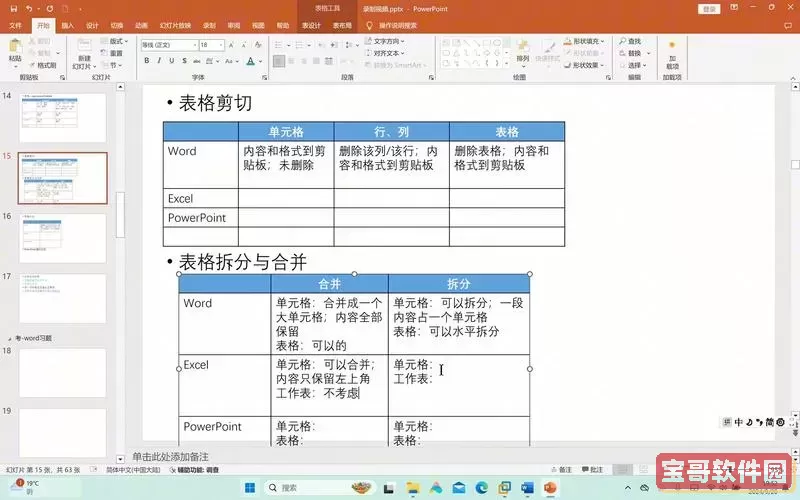Select the slide 14 thumbnail
Image resolution: width=800 pixels, height=500 pixels.
[63, 118]
